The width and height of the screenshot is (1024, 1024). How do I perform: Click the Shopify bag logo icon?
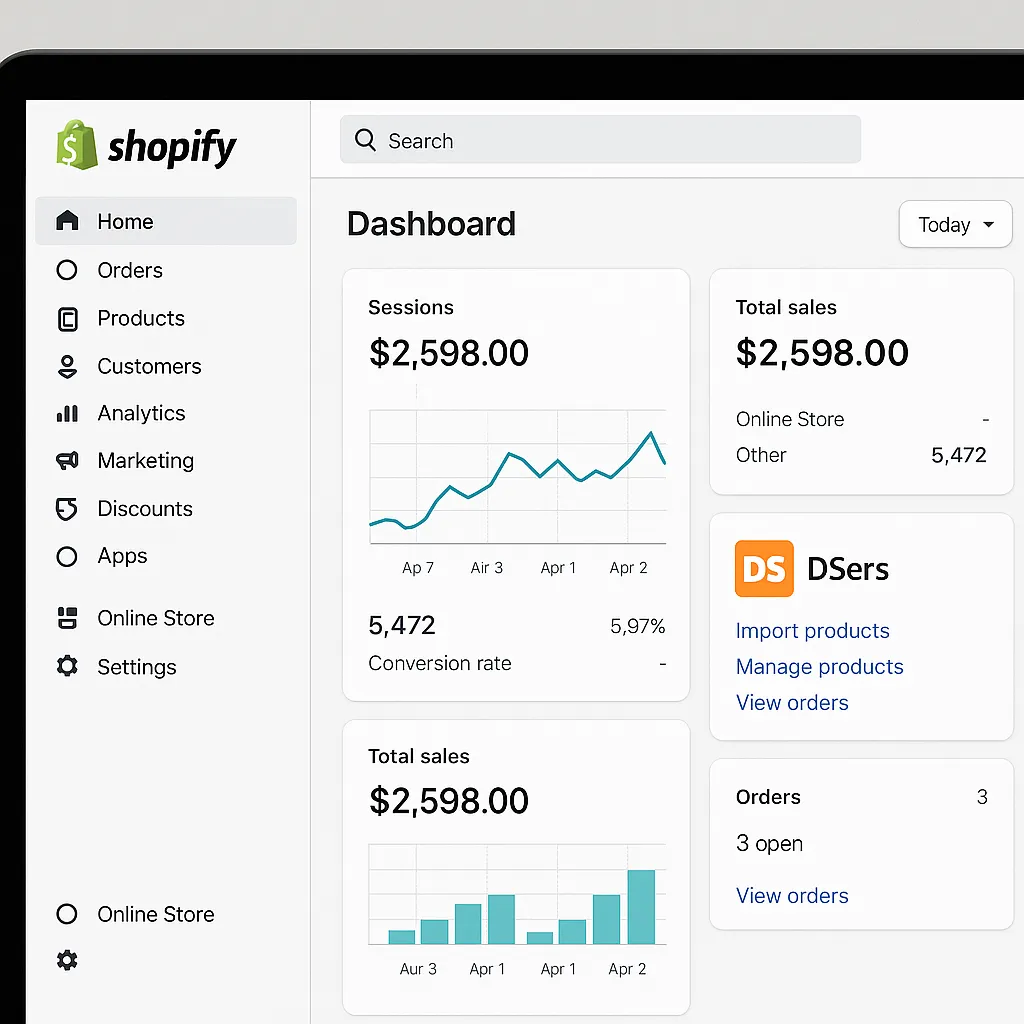coord(76,145)
